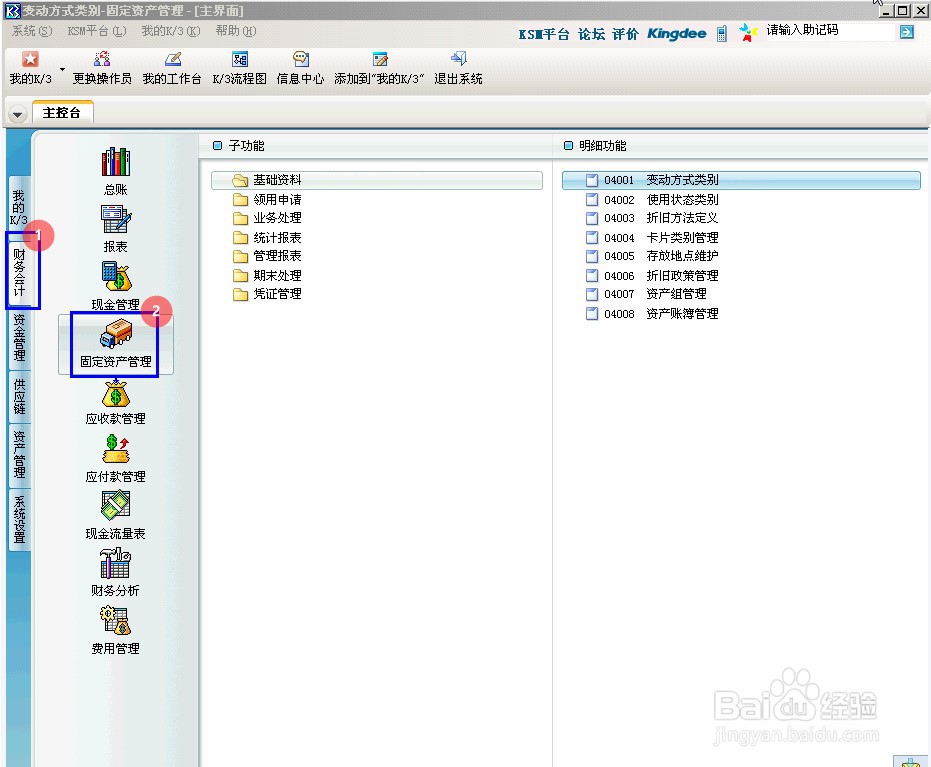This screenshot has height=767, width=931.
Task: Open the 我的K/3(K) menu
Action: click(171, 31)
